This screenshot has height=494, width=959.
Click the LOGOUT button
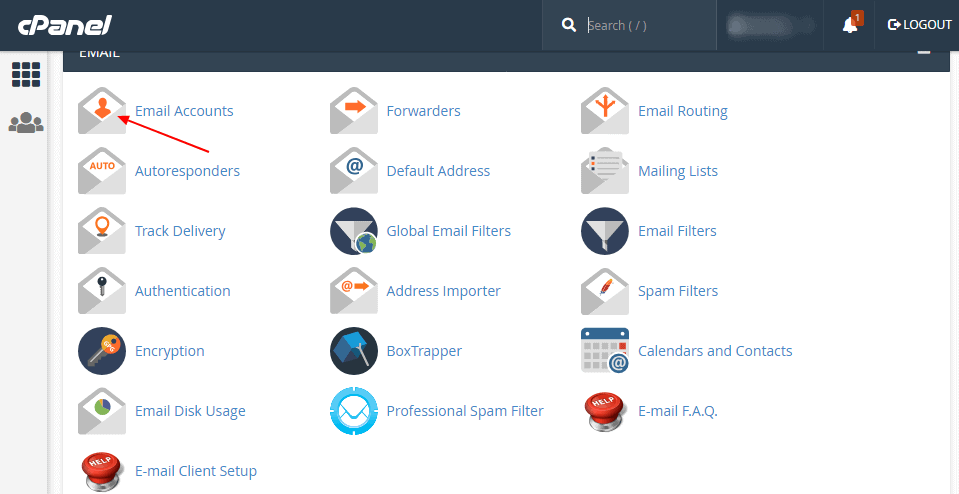tap(919, 25)
